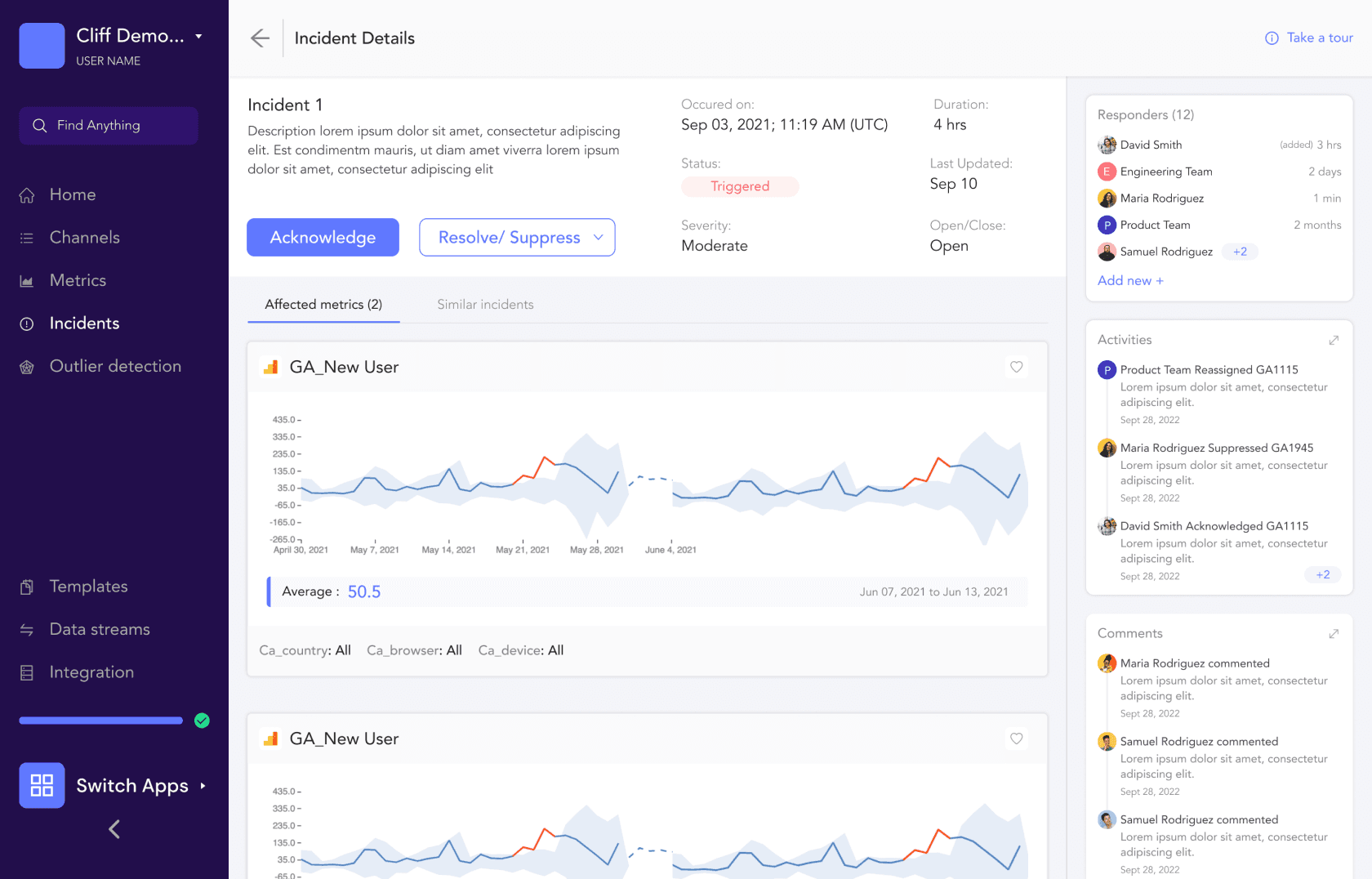Viewport: 1372px width, 879px height.
Task: Click the Templates icon in sidebar
Action: pyautogui.click(x=27, y=587)
